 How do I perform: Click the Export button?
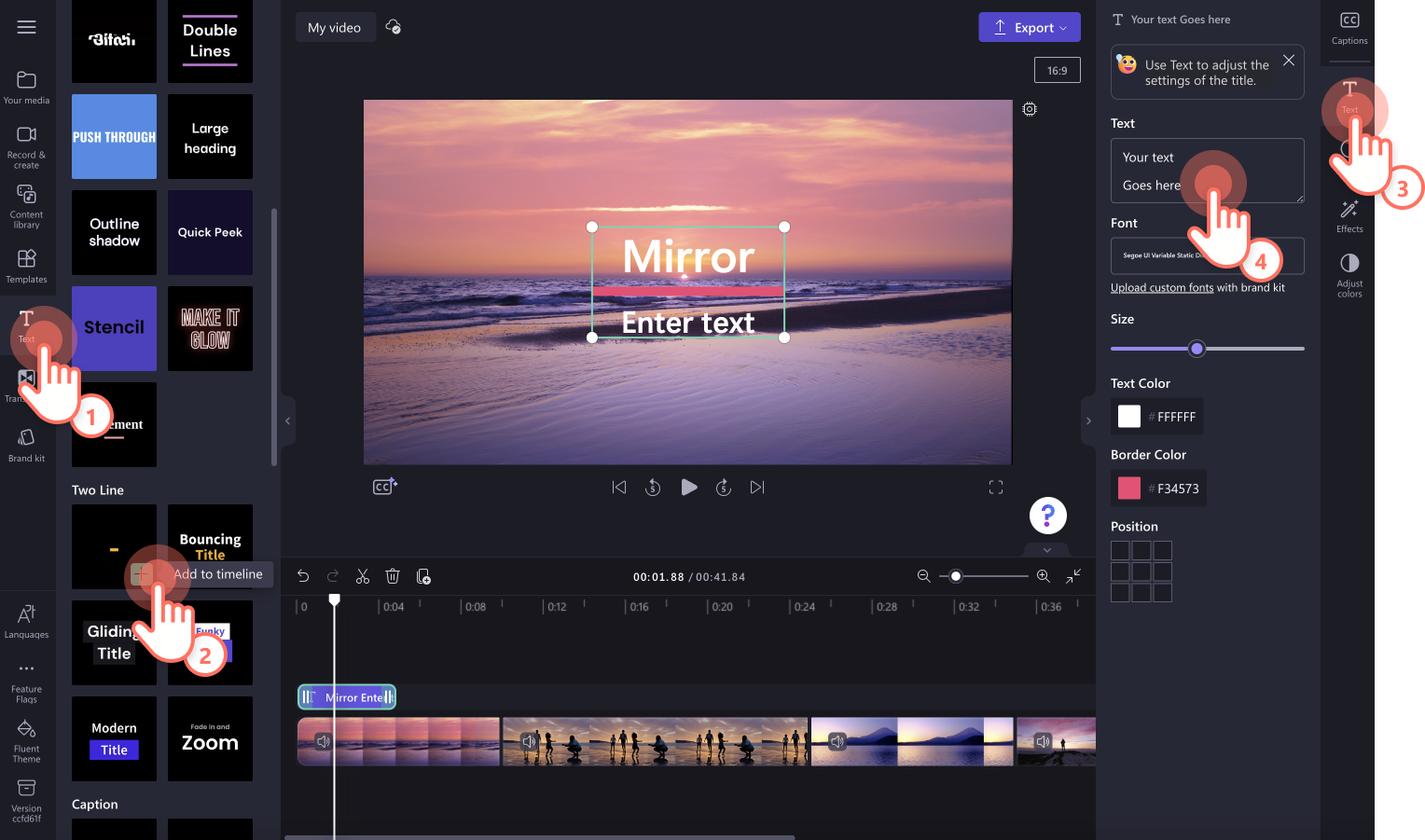[x=1029, y=27]
